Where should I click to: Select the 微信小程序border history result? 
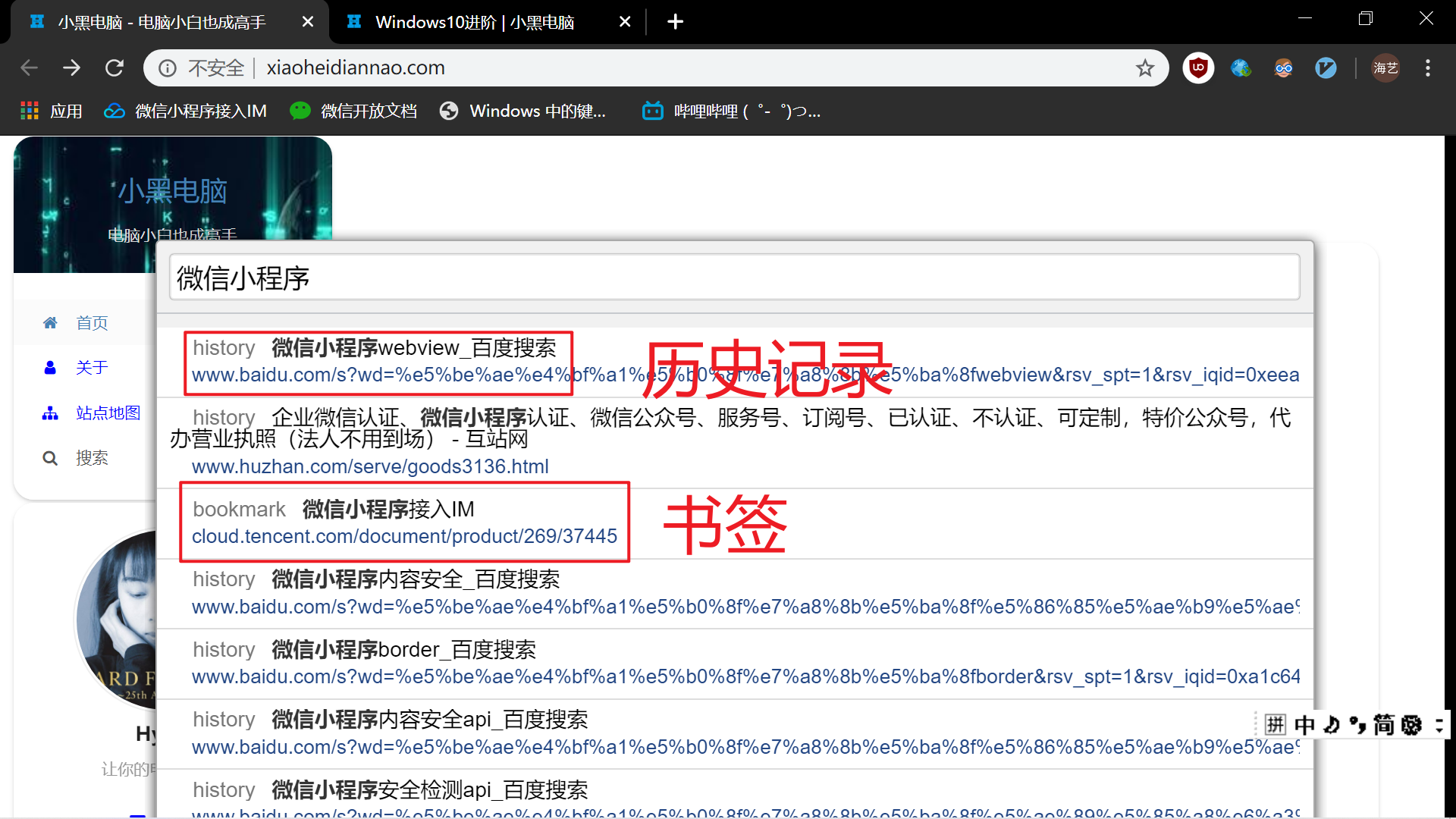click(404, 650)
